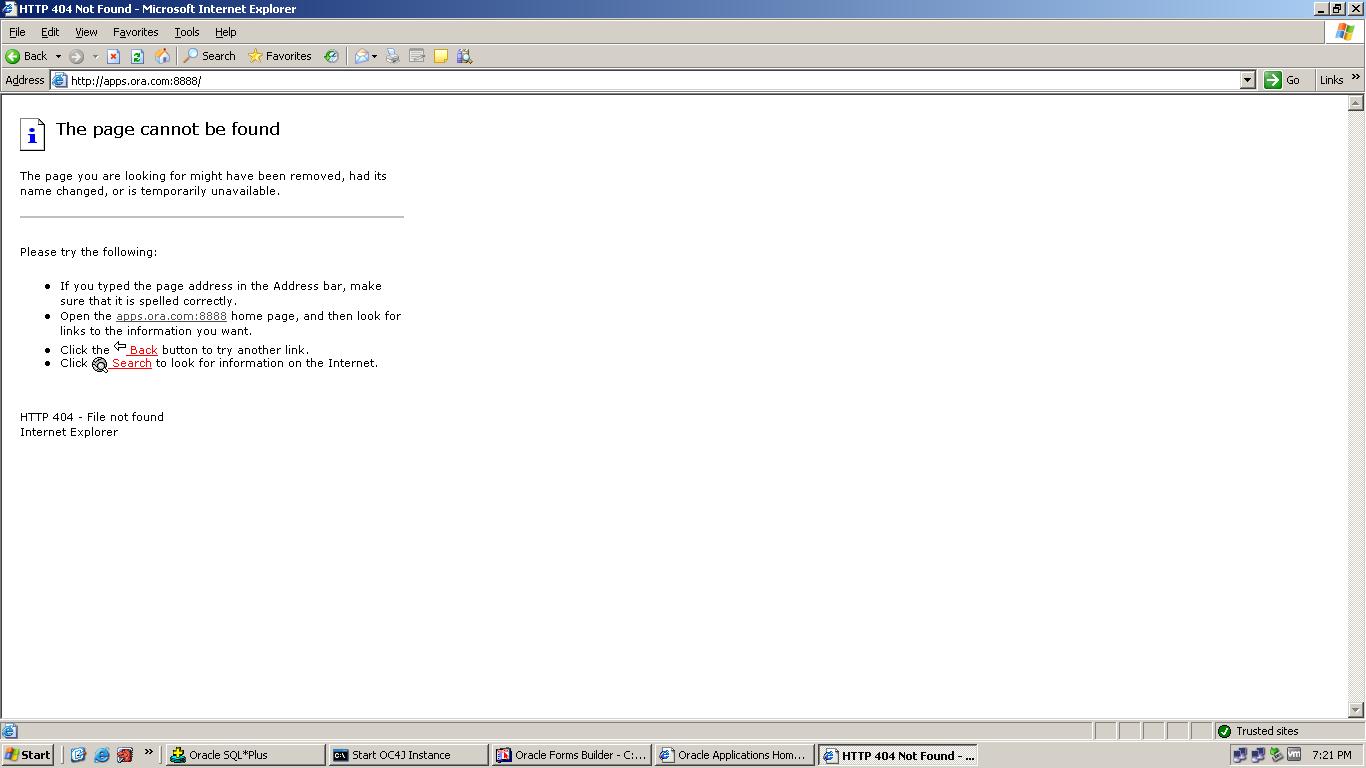Expand the Back button history dropdown
Screen dimensions: 1366x768
tap(58, 56)
